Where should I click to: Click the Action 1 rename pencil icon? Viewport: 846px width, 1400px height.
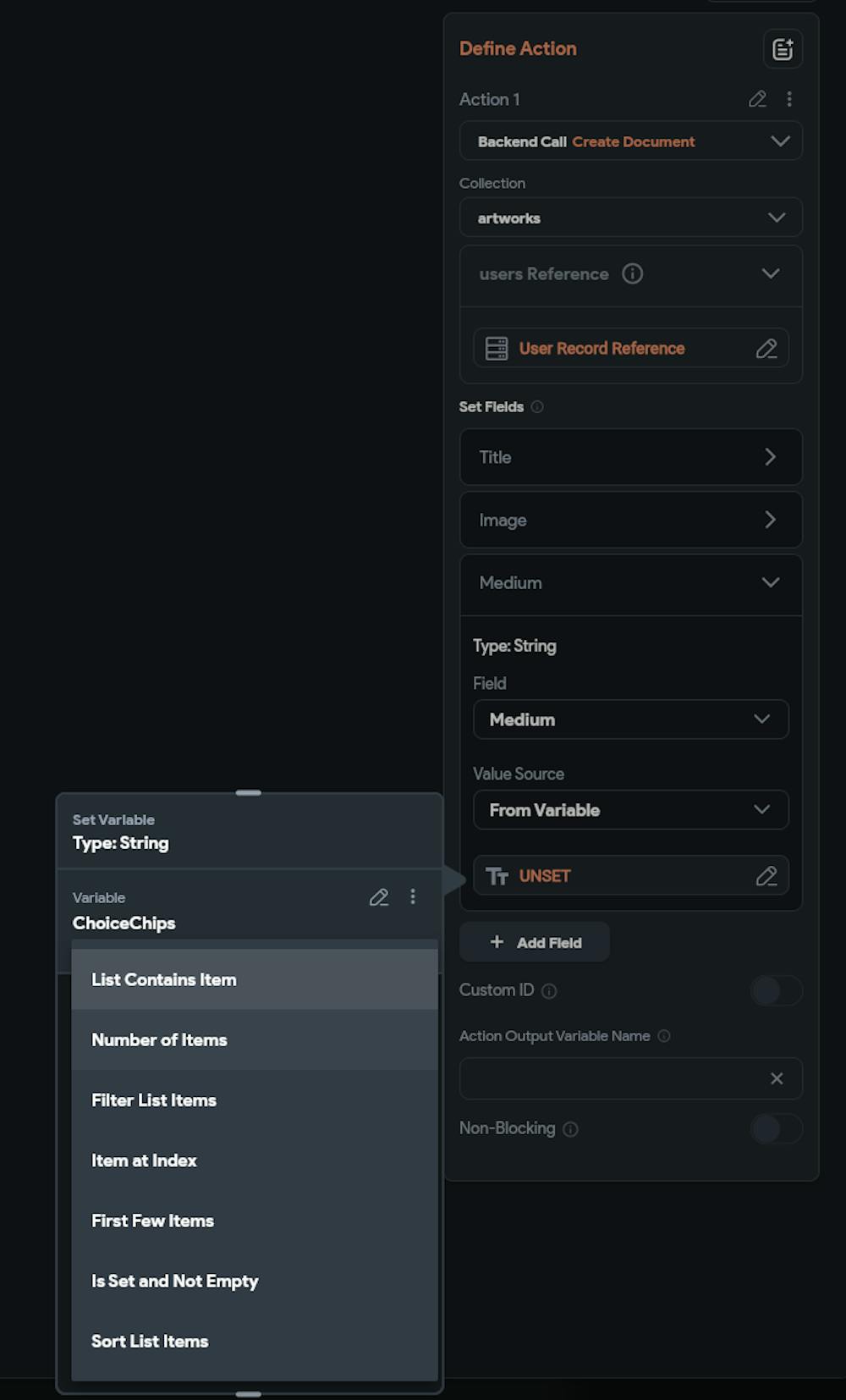coord(757,99)
